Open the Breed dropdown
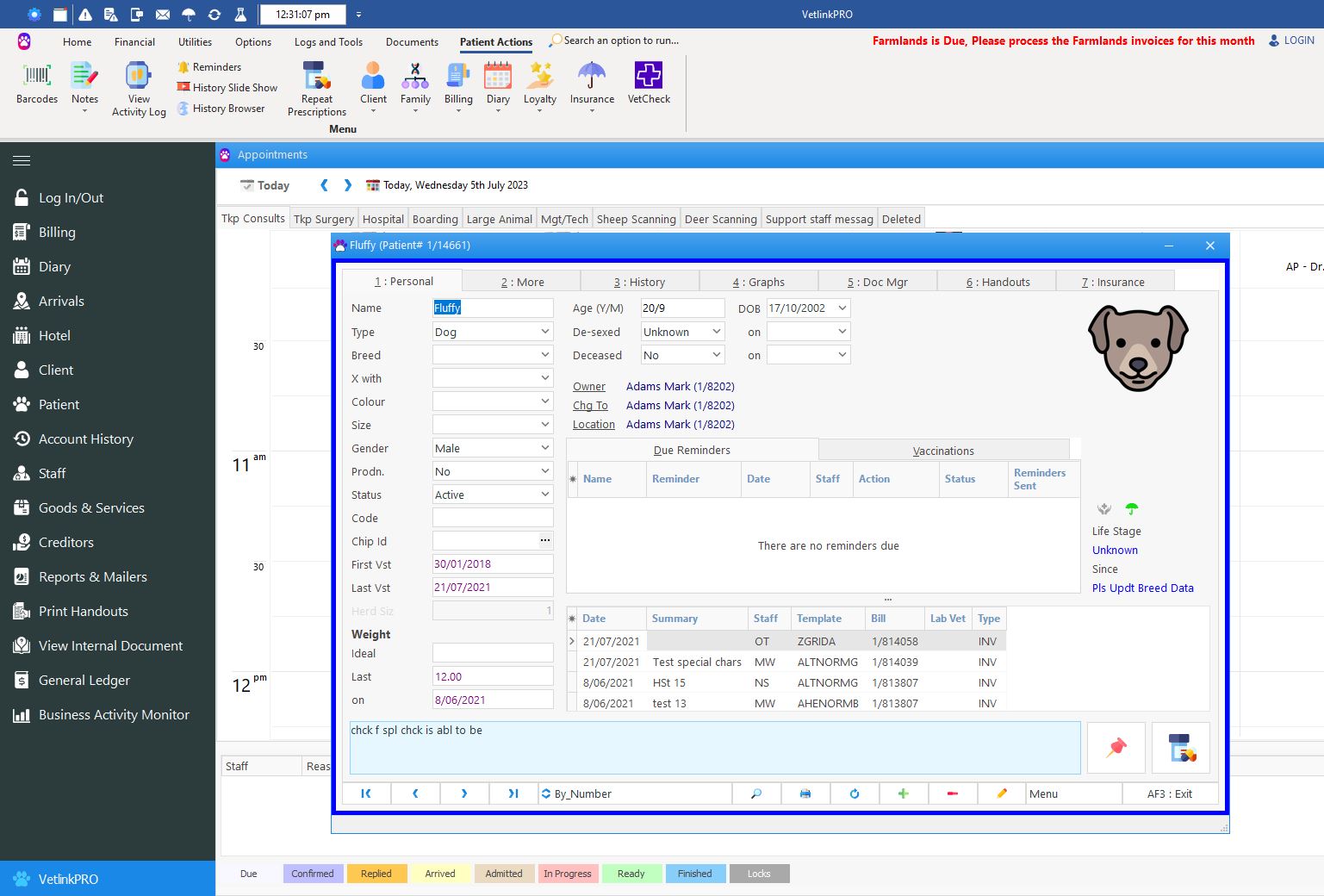The image size is (1324, 896). click(544, 354)
